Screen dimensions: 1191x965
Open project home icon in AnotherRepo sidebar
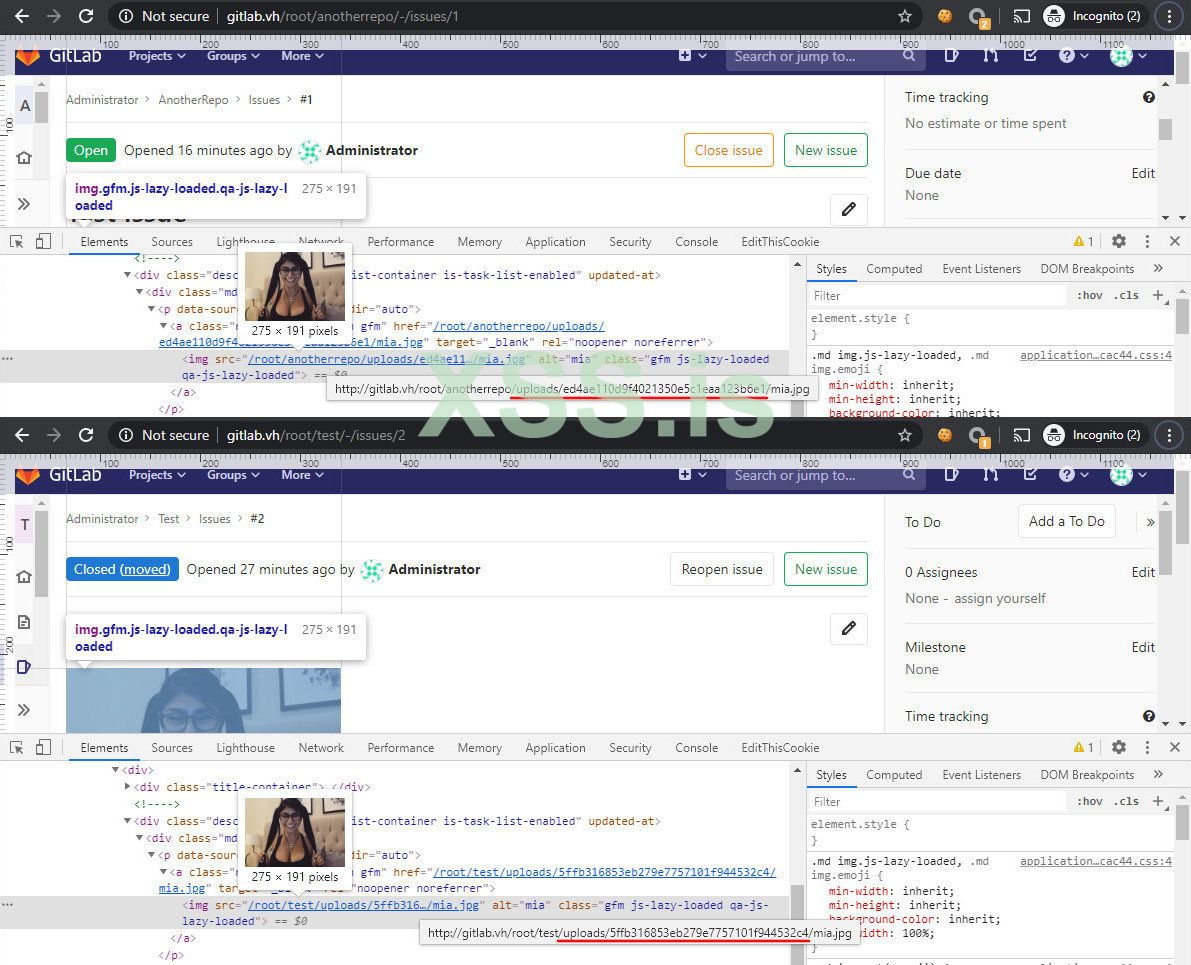click(24, 157)
